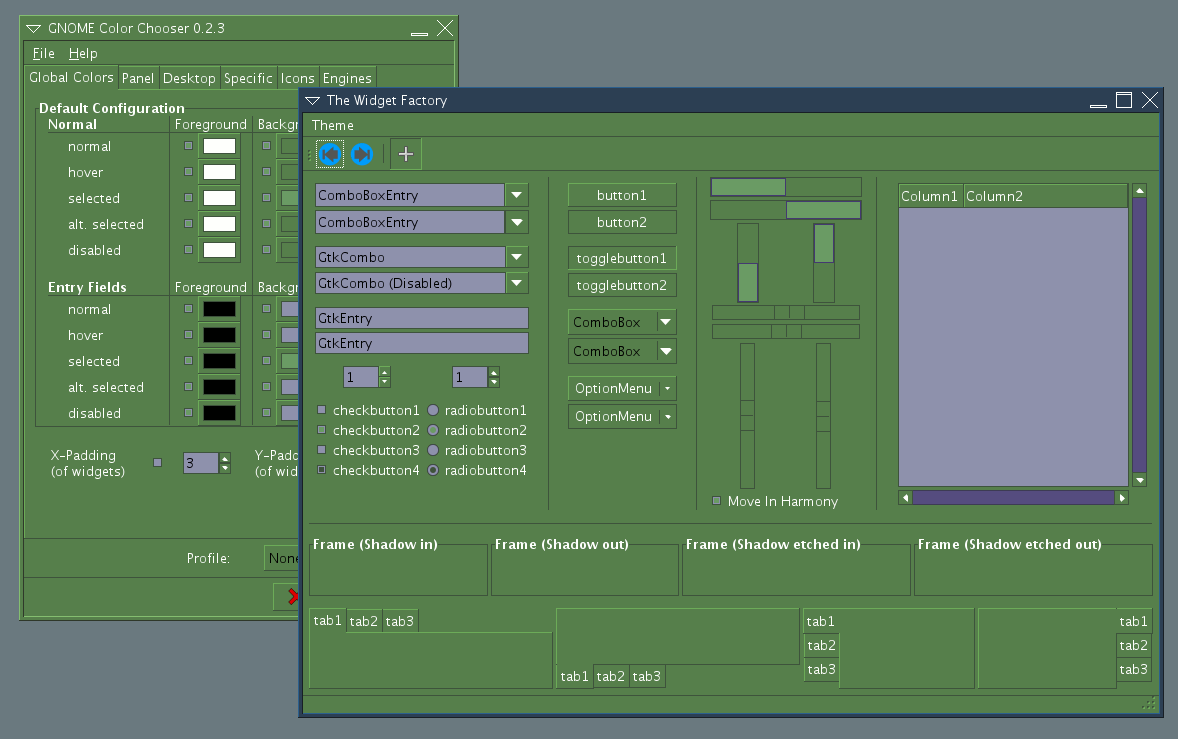Enable X-Padding override checkbox
1178x739 pixels.
tap(158, 463)
